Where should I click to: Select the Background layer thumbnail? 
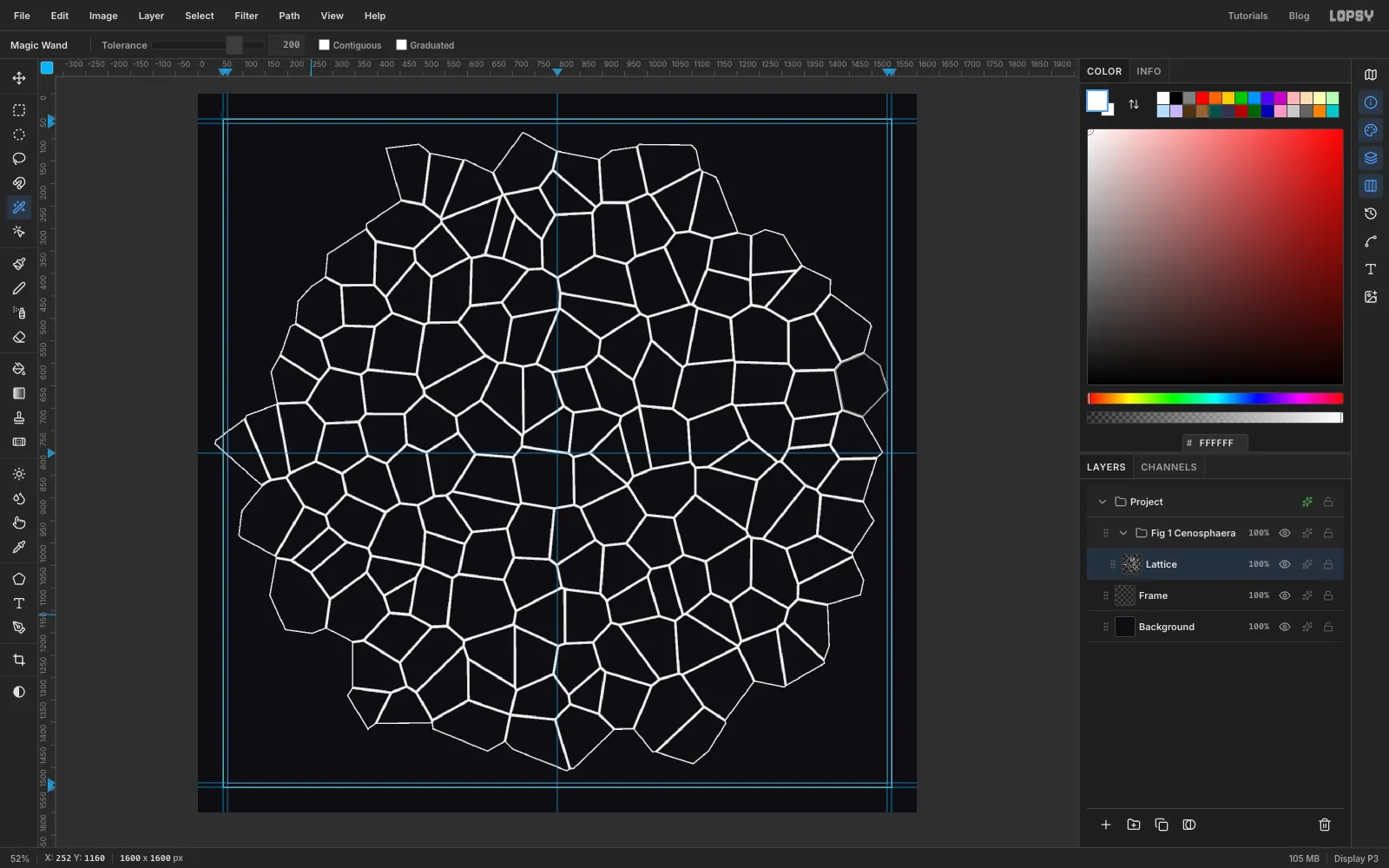coord(1125,627)
